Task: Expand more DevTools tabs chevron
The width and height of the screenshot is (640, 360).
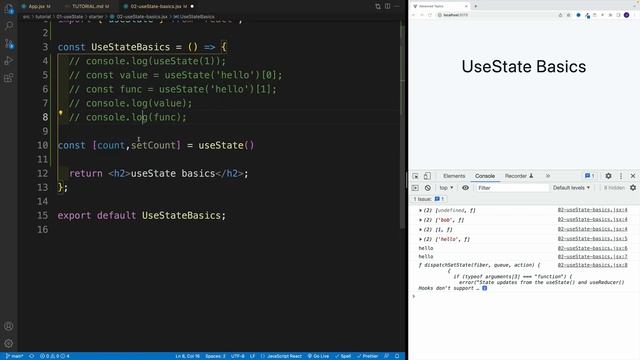Action: (x=548, y=176)
